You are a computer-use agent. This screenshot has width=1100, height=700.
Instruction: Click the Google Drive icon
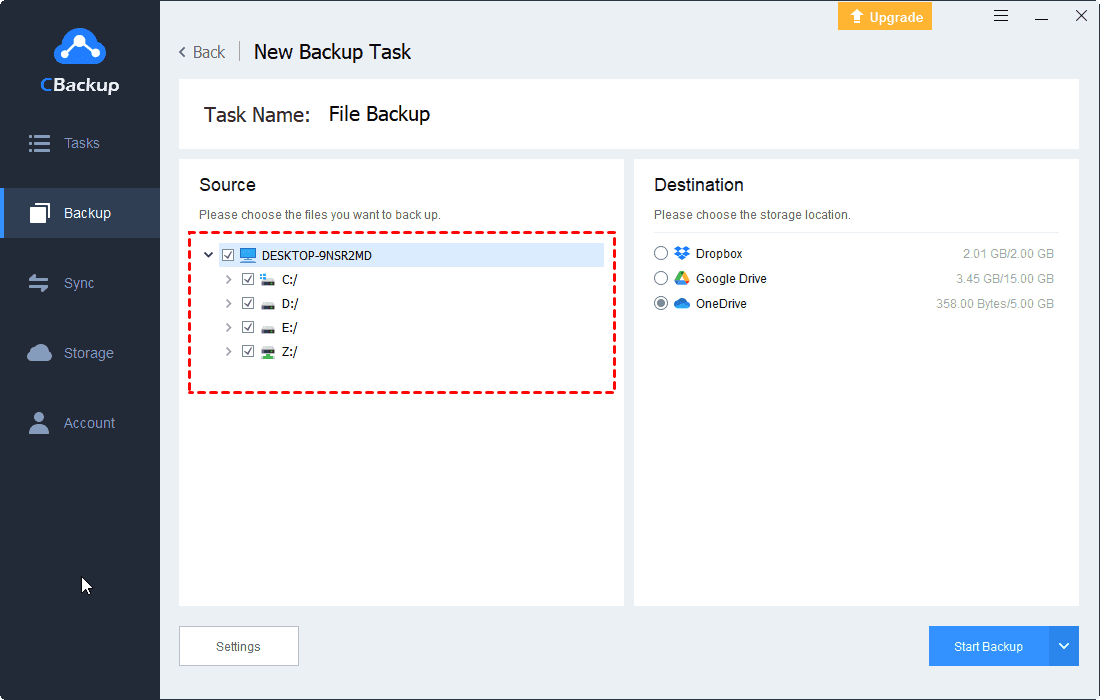click(682, 279)
